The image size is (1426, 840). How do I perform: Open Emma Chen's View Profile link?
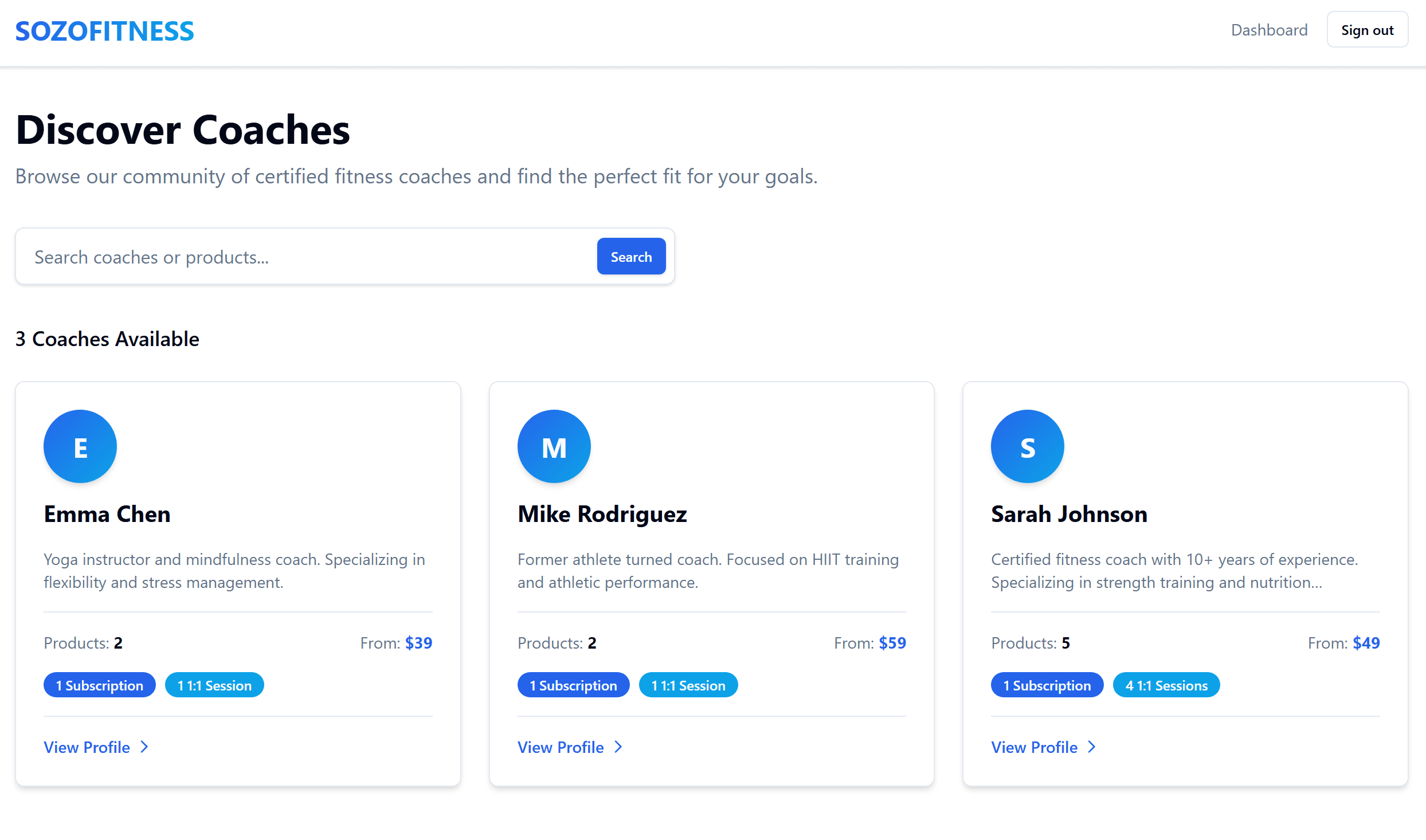pyautogui.click(x=87, y=747)
